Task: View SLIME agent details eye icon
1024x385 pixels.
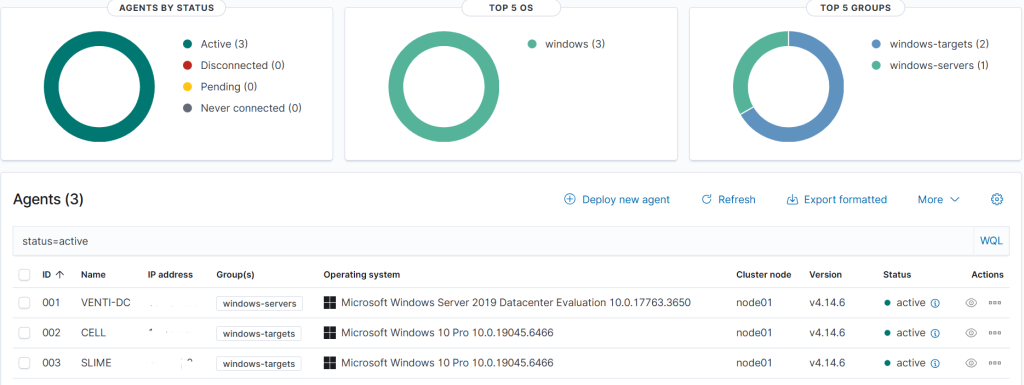Action: [971, 363]
